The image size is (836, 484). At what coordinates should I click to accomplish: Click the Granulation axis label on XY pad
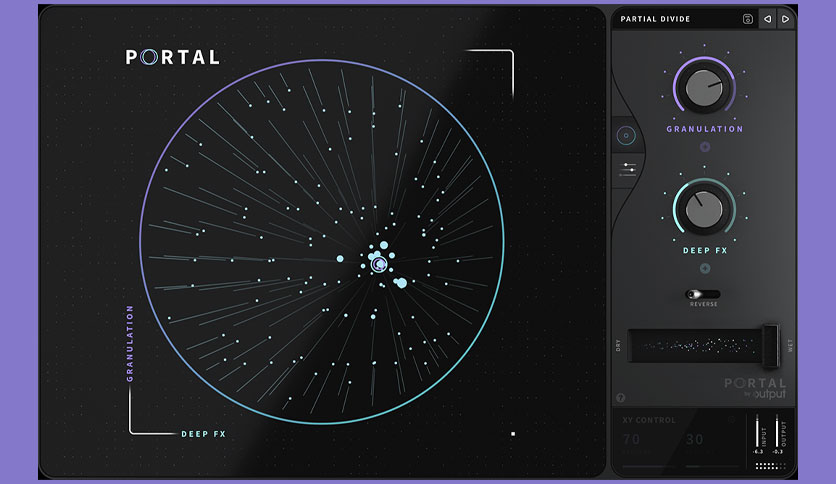[x=130, y=343]
